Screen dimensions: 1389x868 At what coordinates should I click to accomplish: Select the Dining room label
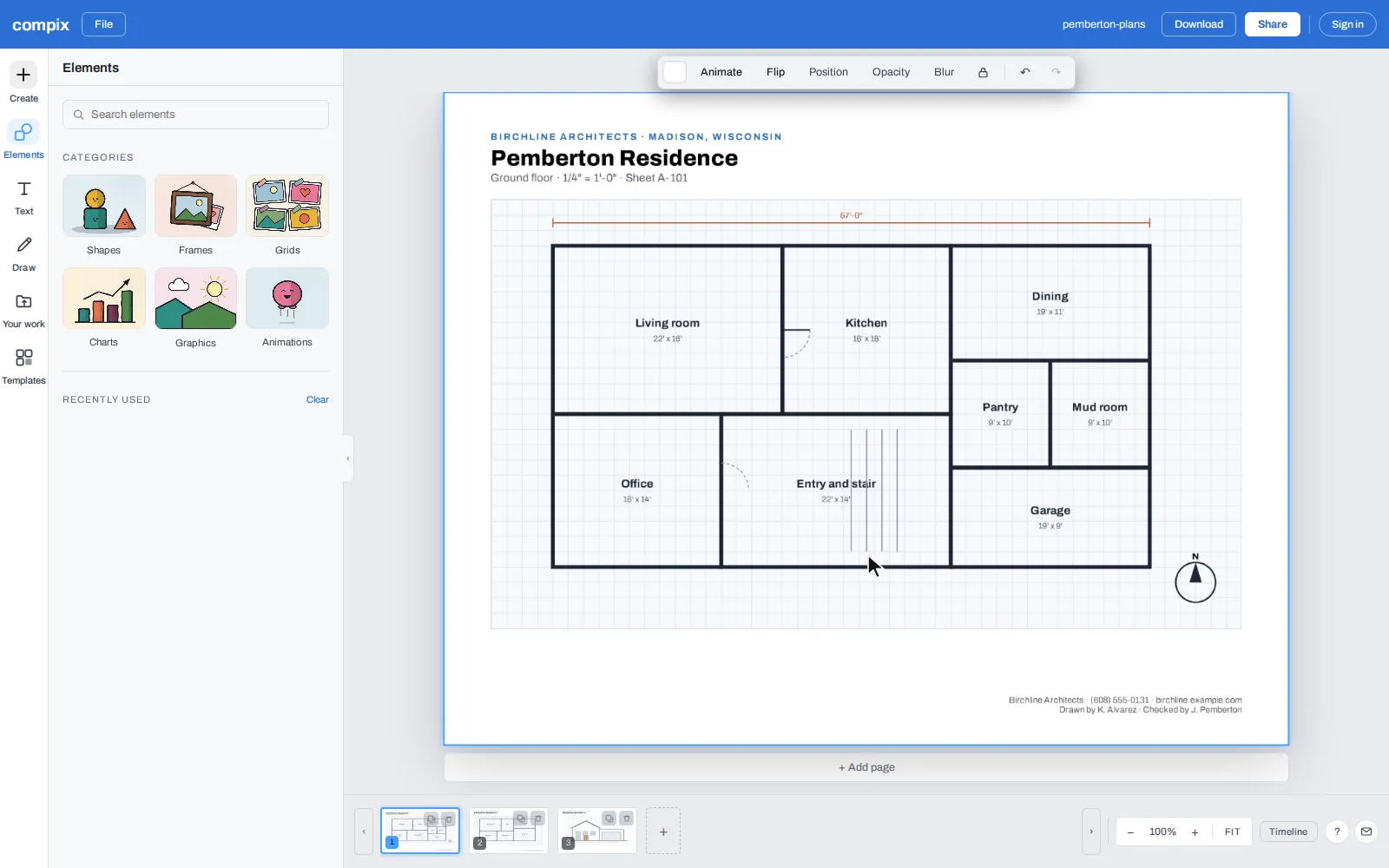tap(1050, 296)
